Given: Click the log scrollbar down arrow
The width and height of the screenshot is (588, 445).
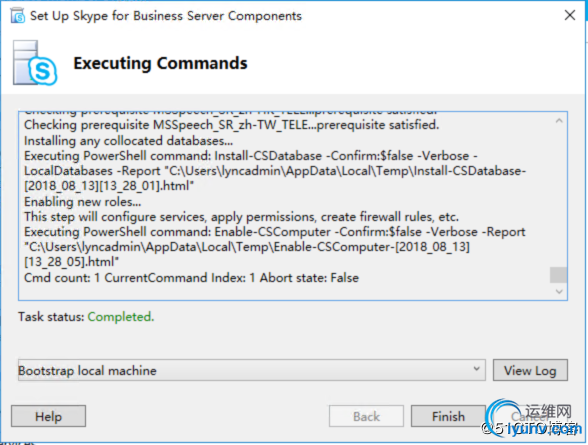Looking at the screenshot, I should coord(559,292).
